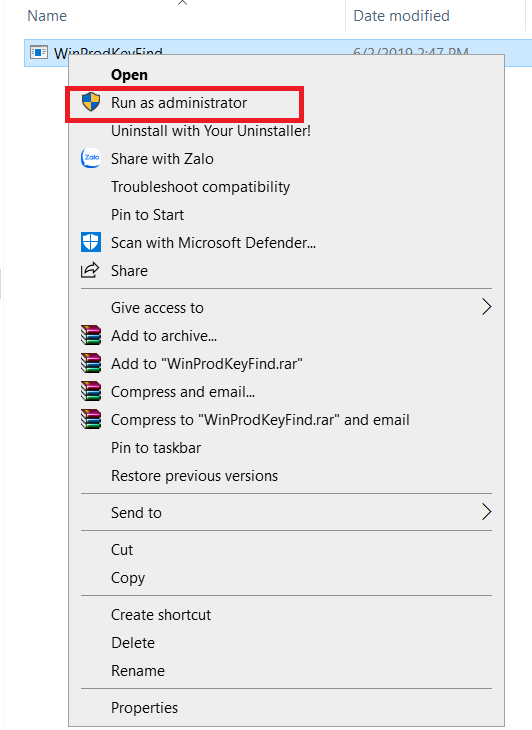
Task: Select Troubleshoot compatibility
Action: [x=200, y=187]
